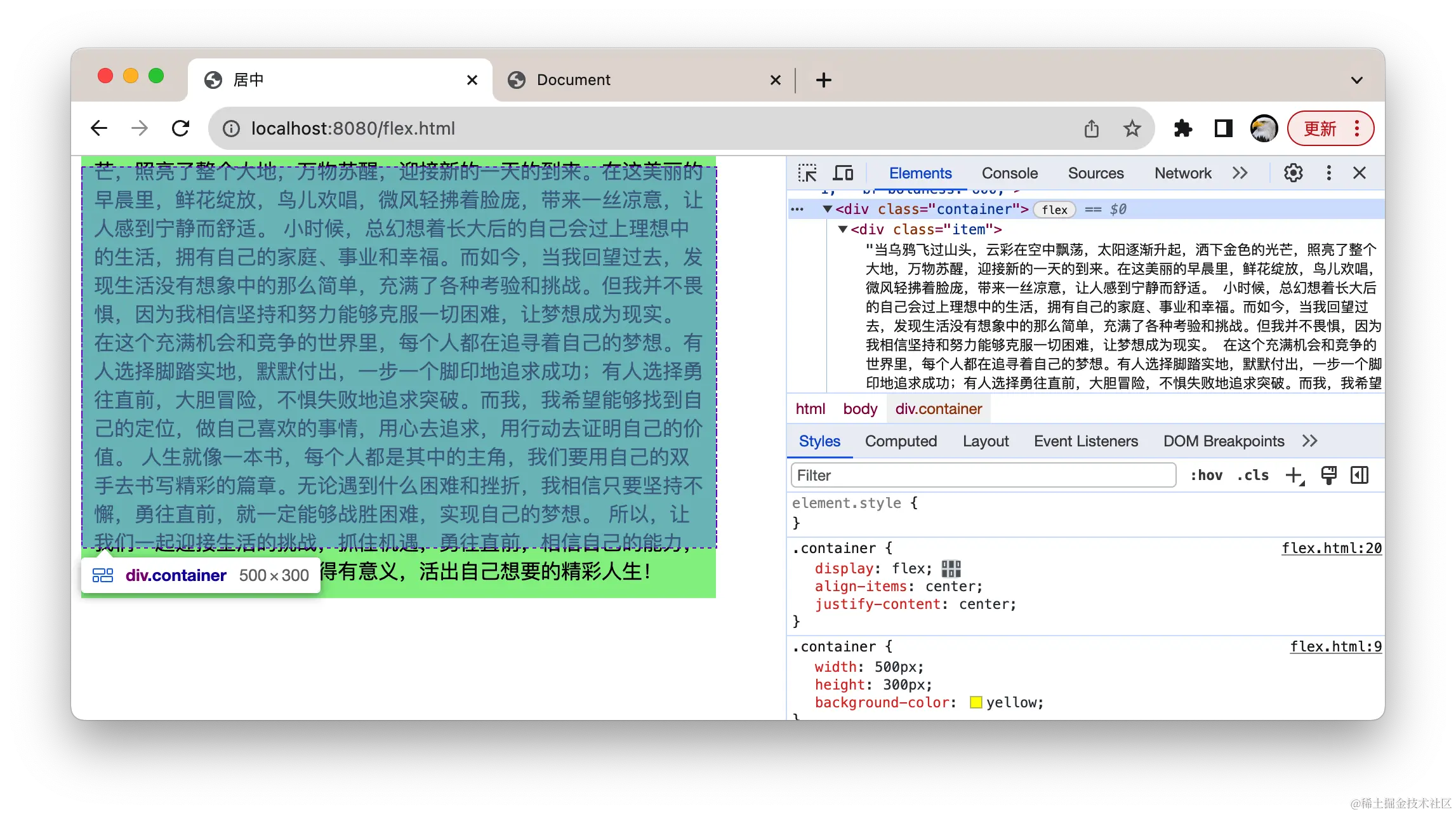Toggle the rendering emulations paintbrush icon

click(x=1328, y=476)
